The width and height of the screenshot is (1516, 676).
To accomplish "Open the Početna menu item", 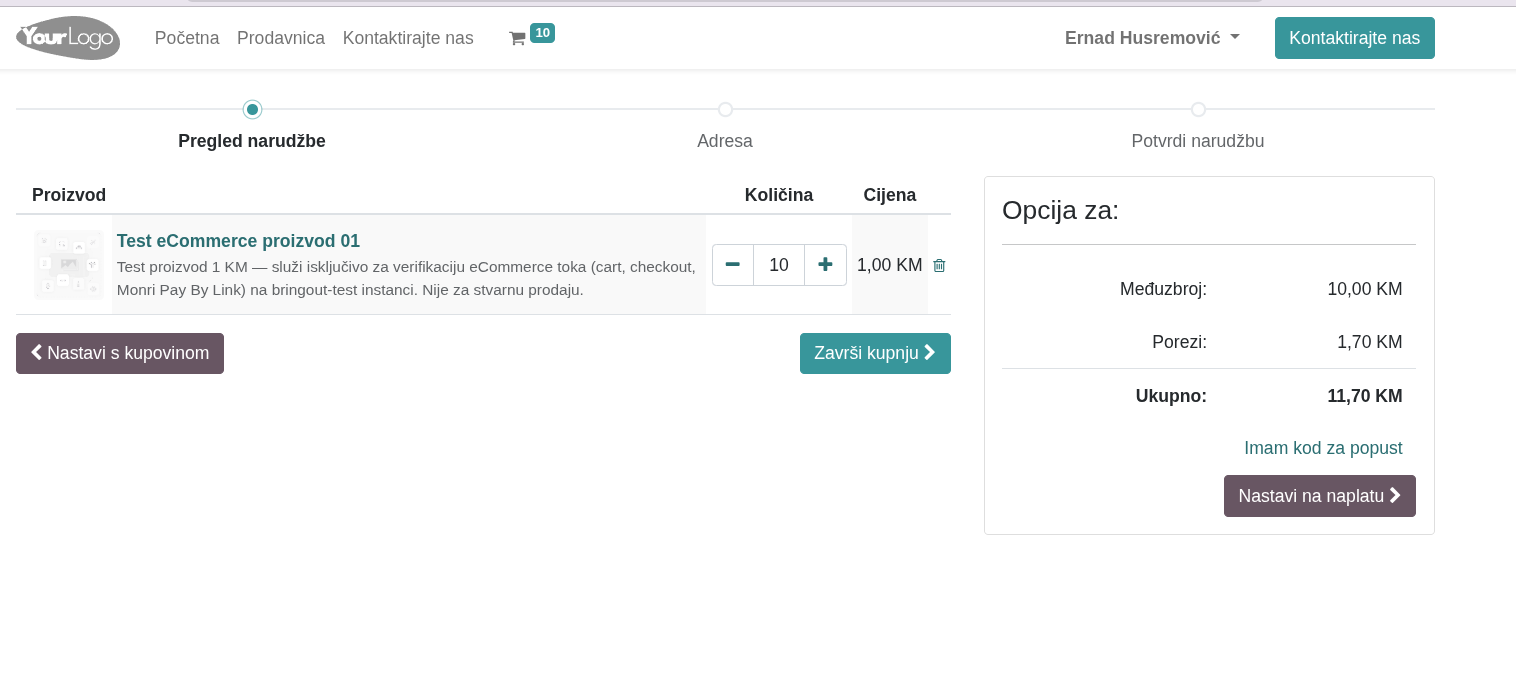I will point(187,38).
